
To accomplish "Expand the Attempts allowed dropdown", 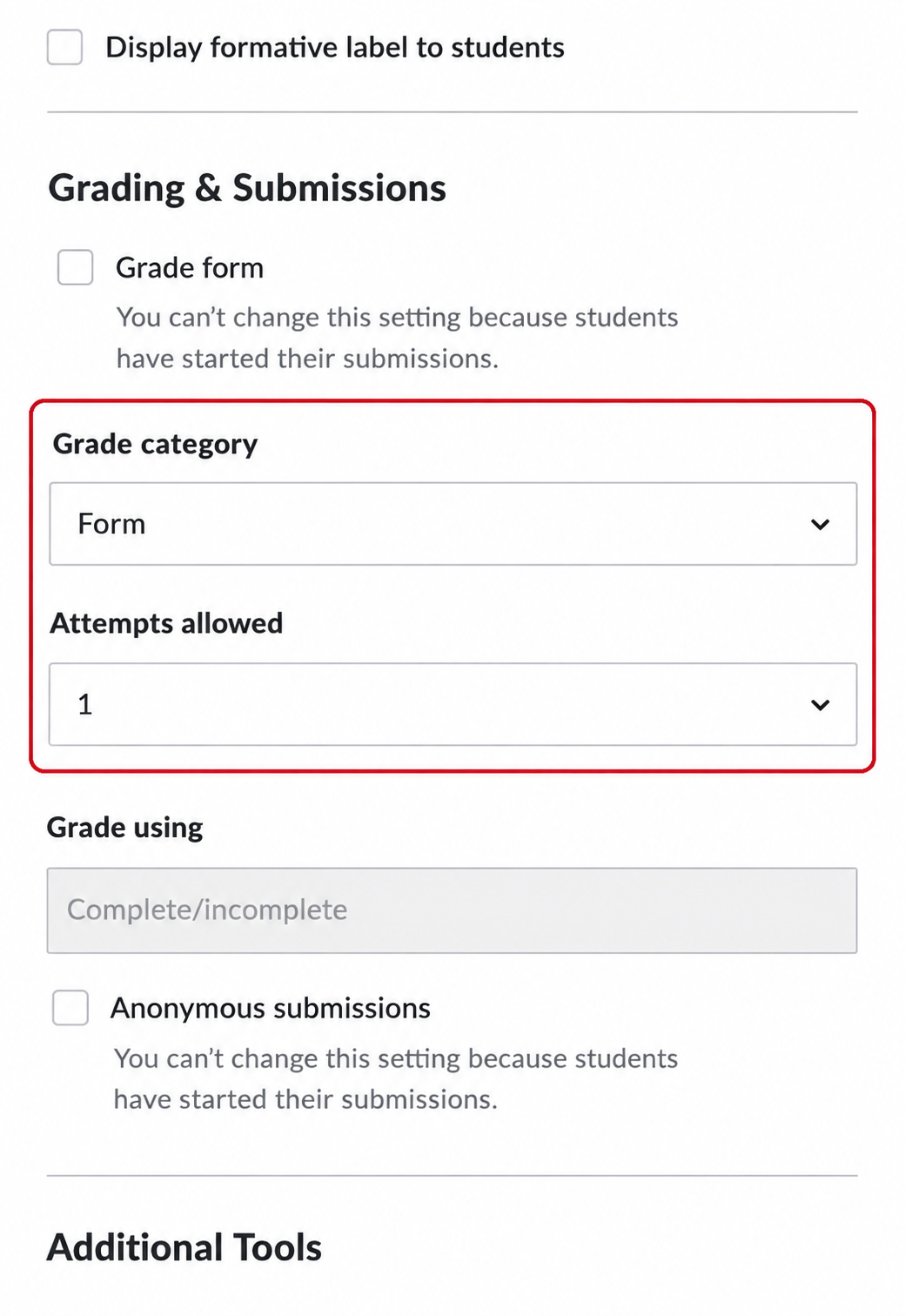I will tap(453, 704).
